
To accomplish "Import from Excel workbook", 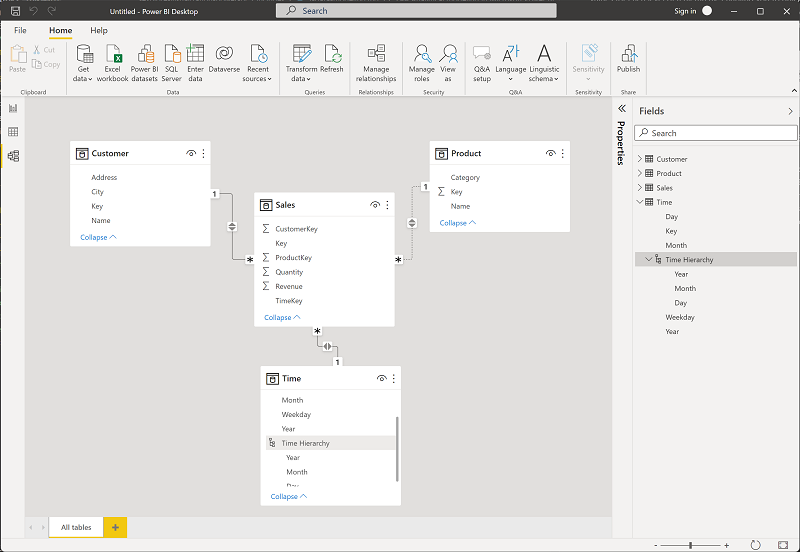I will point(112,63).
